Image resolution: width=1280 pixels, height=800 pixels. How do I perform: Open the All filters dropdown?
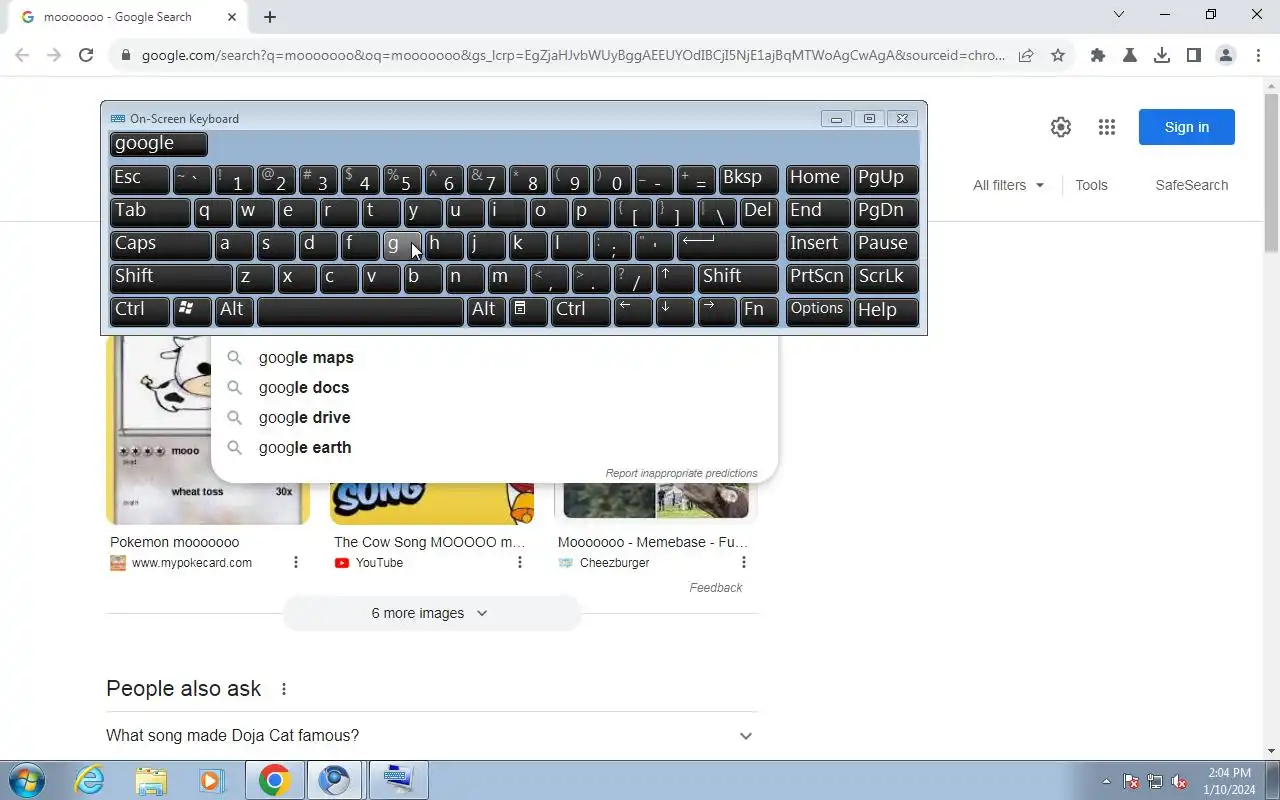click(x=1008, y=185)
